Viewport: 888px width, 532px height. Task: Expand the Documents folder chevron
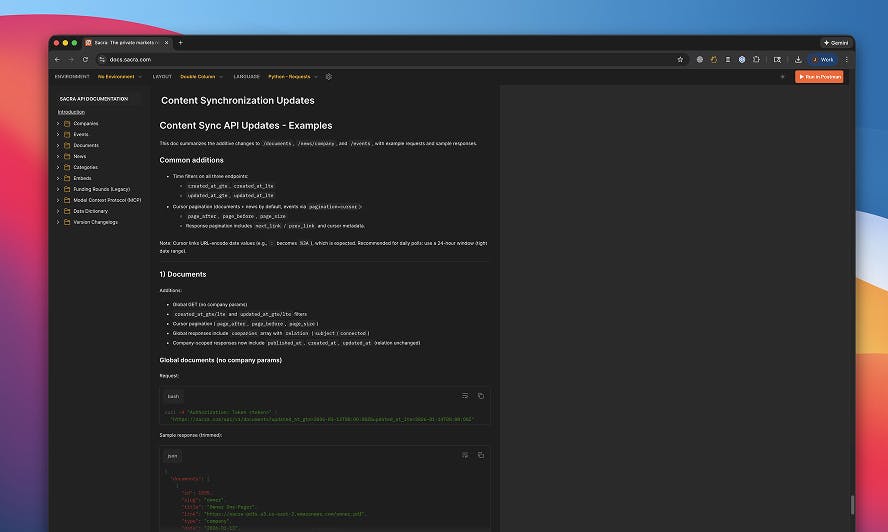pyautogui.click(x=58, y=146)
